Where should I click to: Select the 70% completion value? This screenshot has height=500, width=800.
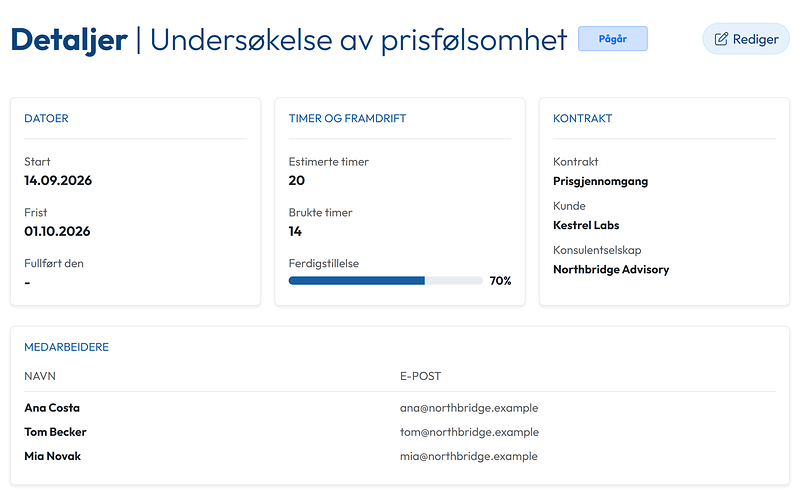(500, 281)
